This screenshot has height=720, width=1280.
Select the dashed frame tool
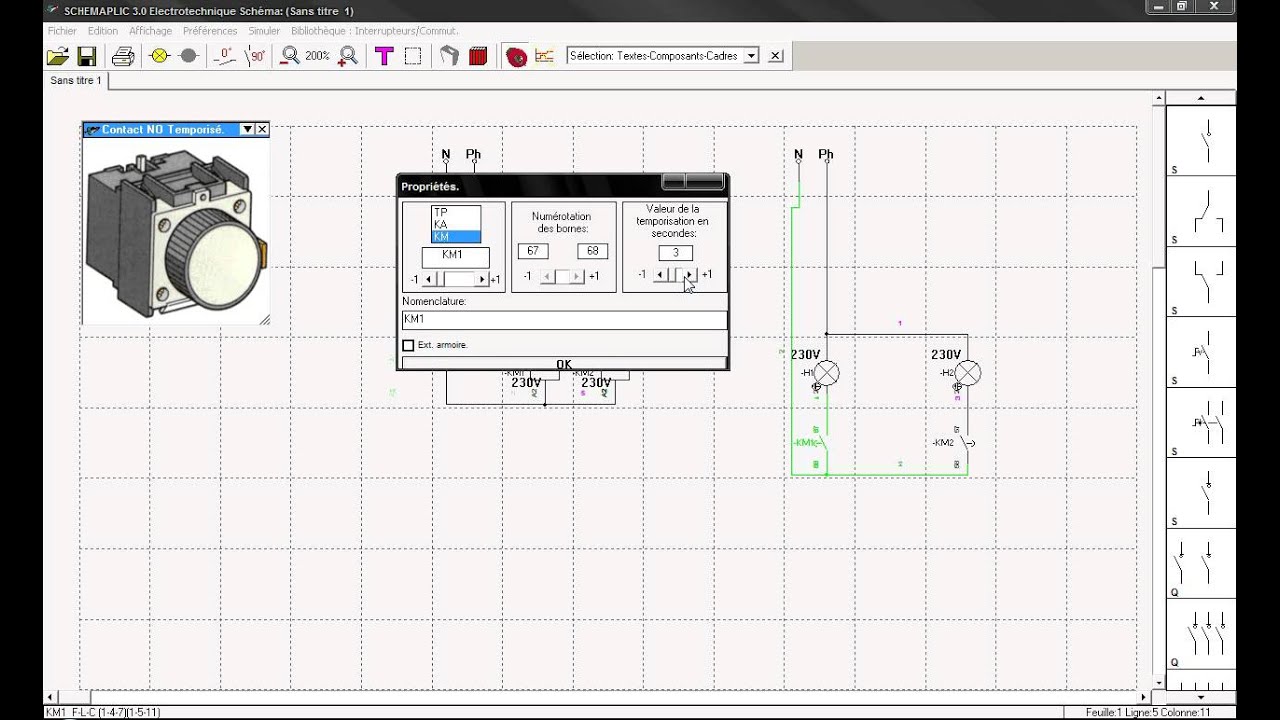[412, 56]
